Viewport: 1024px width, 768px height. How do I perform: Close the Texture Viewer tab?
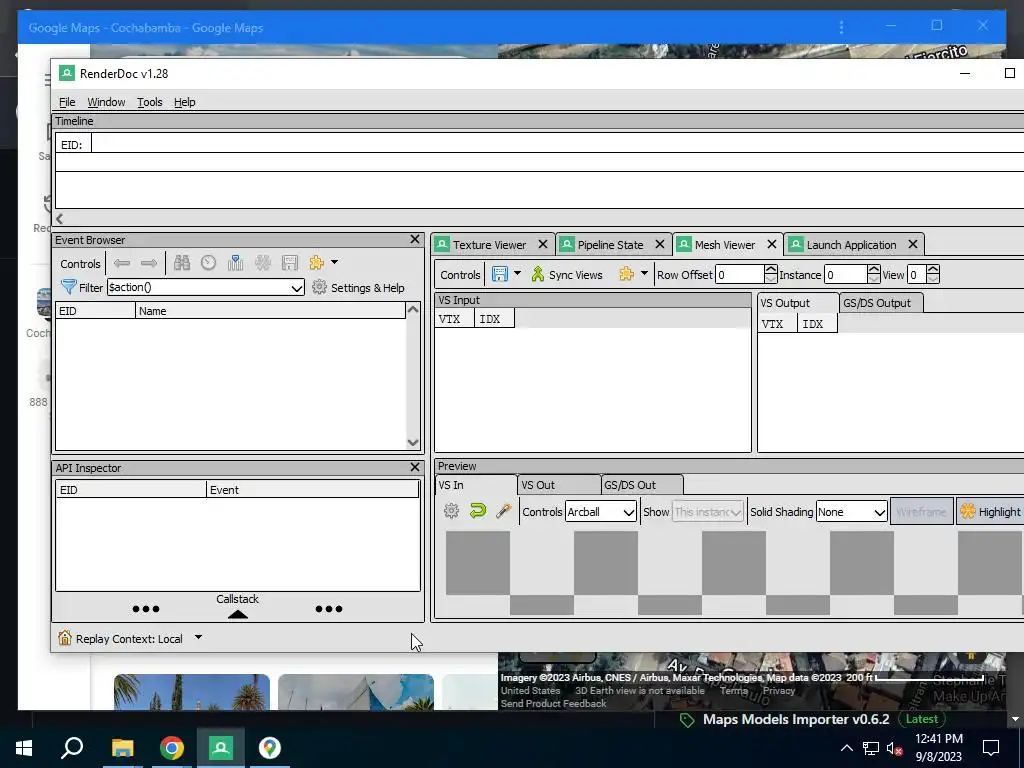[x=543, y=244]
